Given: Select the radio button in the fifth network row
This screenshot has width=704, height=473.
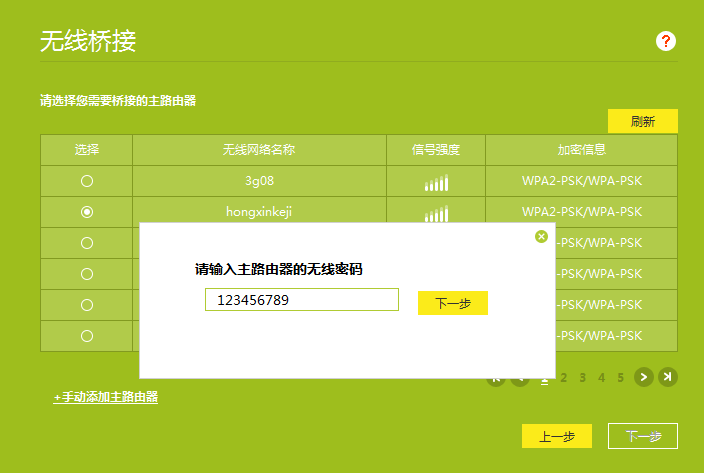Looking at the screenshot, I should [87, 305].
